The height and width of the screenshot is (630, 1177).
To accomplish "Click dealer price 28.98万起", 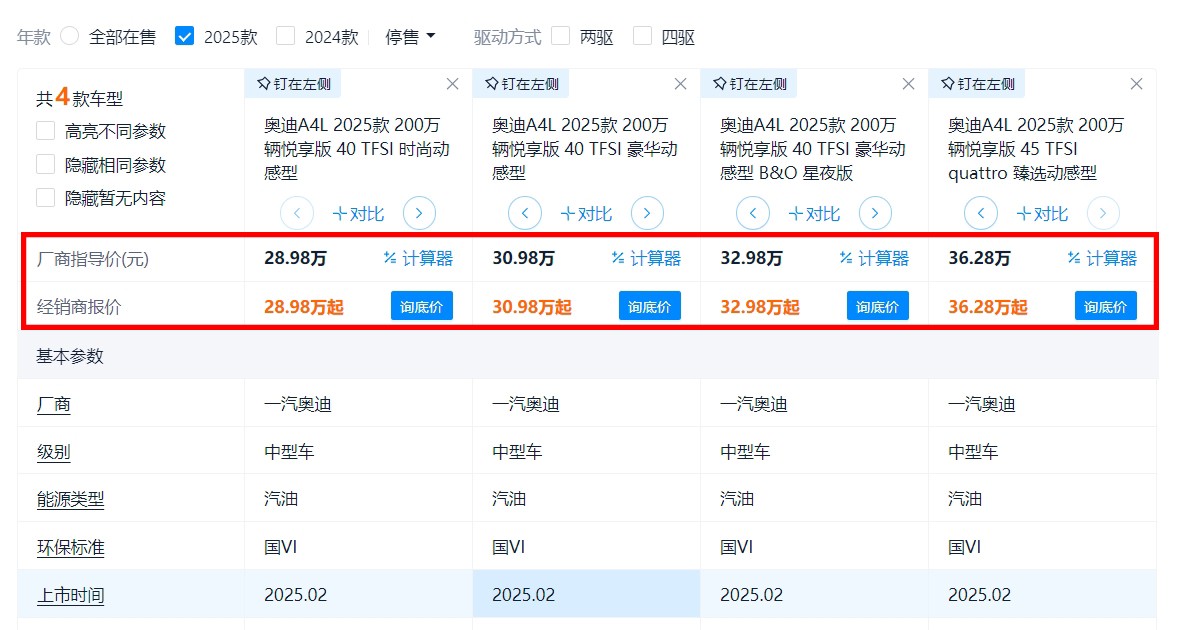I will coord(304,307).
